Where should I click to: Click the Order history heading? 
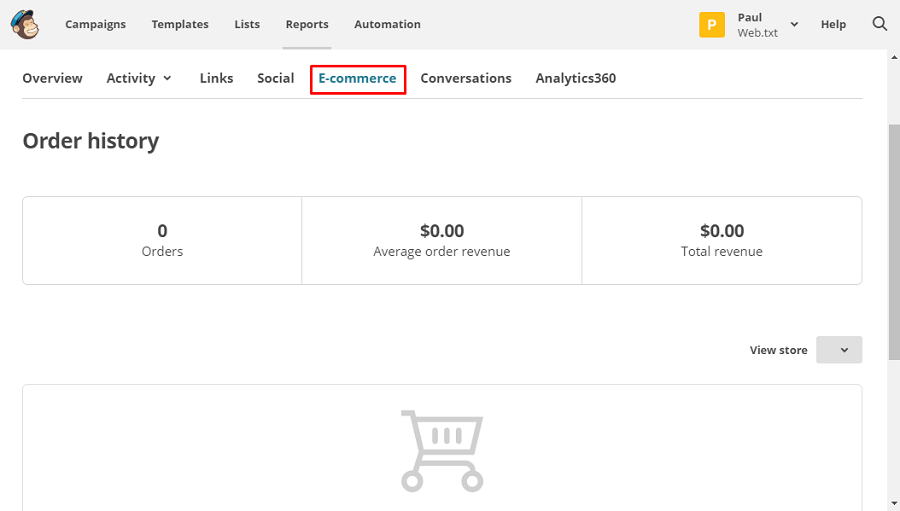[x=91, y=141]
